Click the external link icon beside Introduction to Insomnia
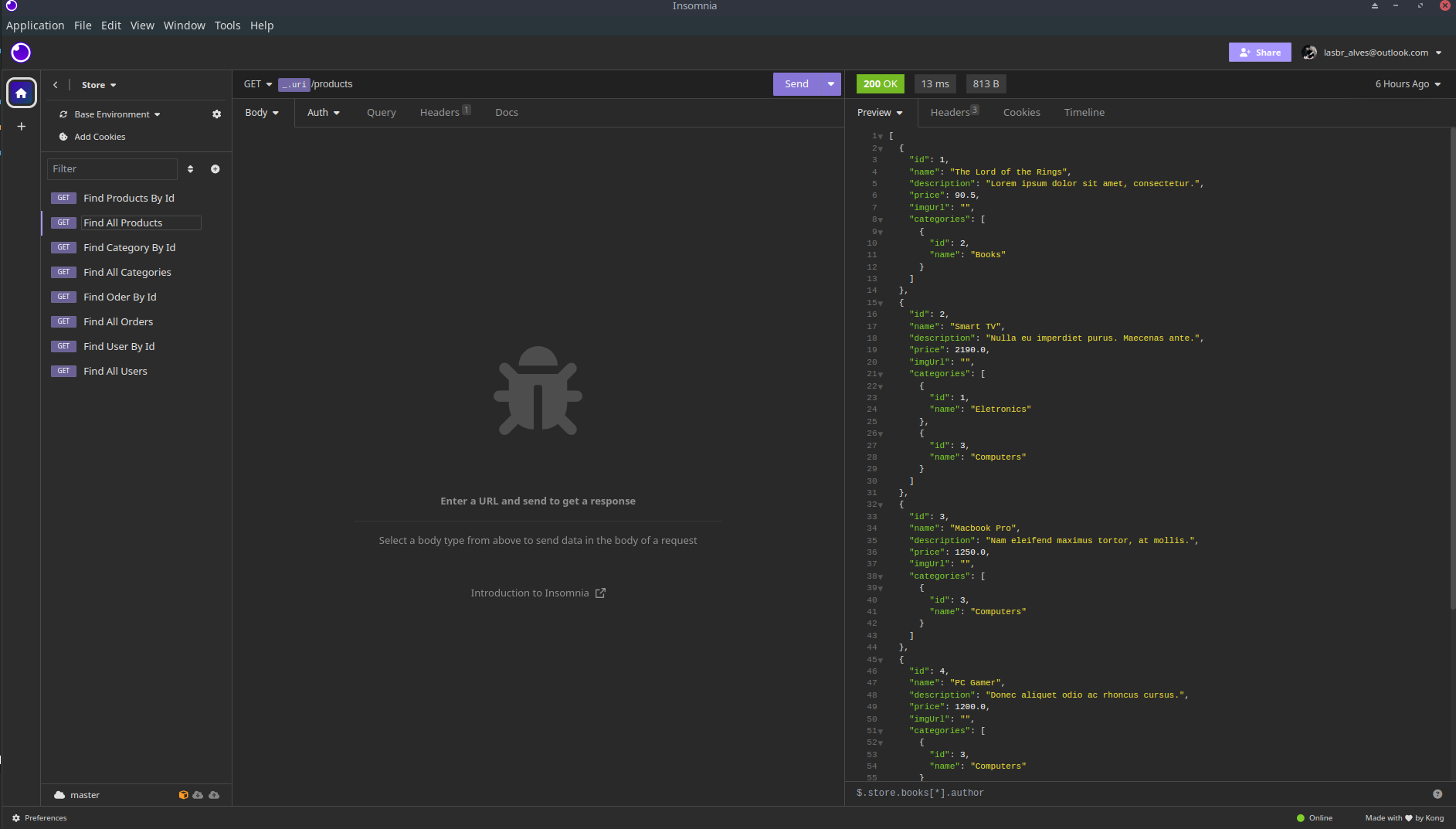The width and height of the screenshot is (1456, 829). pyautogui.click(x=600, y=593)
